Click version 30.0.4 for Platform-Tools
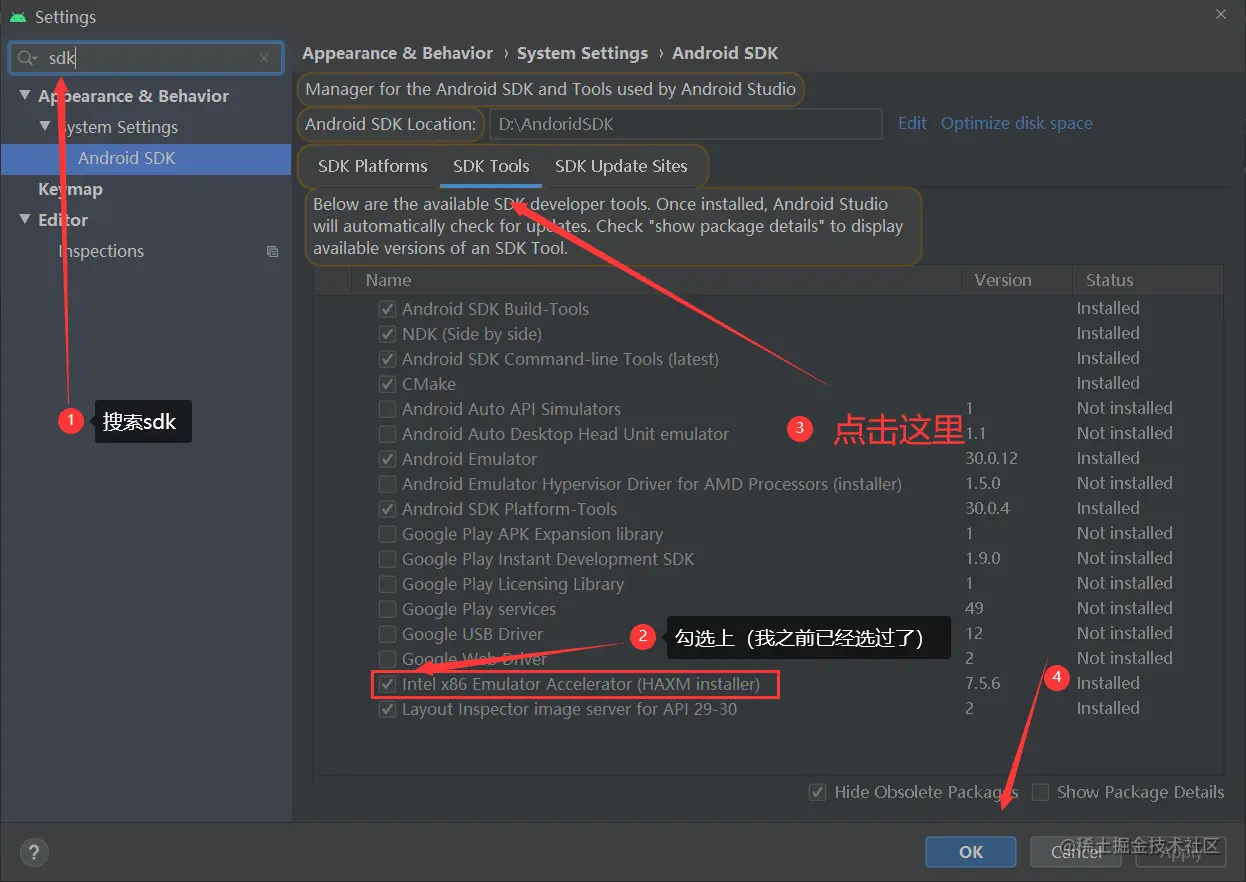1246x882 pixels. pyautogui.click(x=988, y=508)
